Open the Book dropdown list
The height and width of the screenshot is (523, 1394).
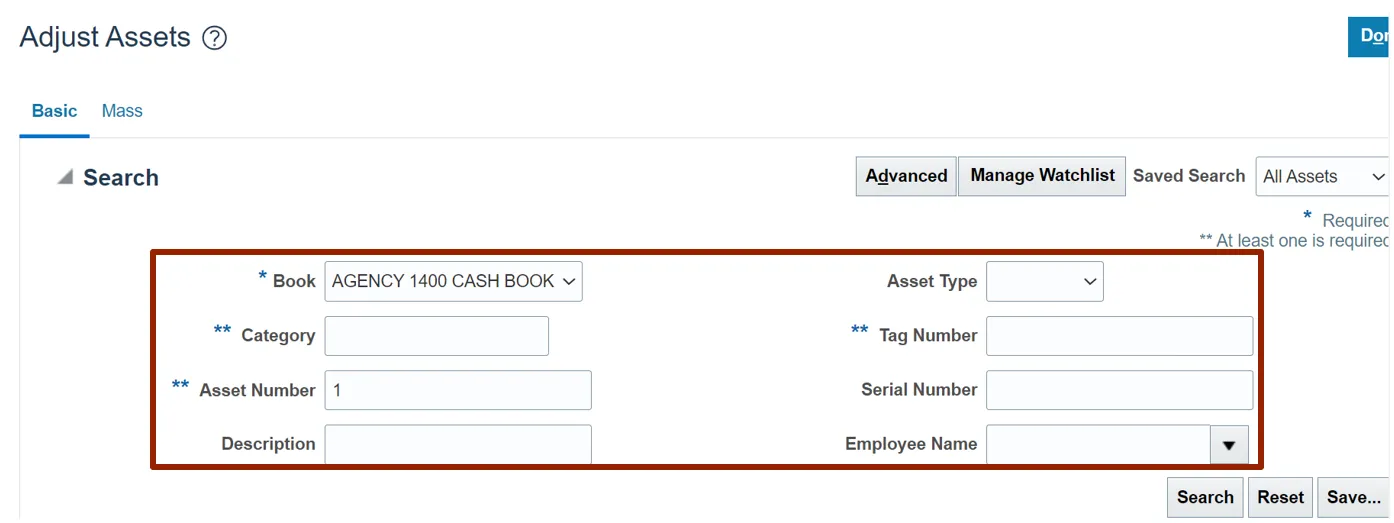(x=453, y=282)
